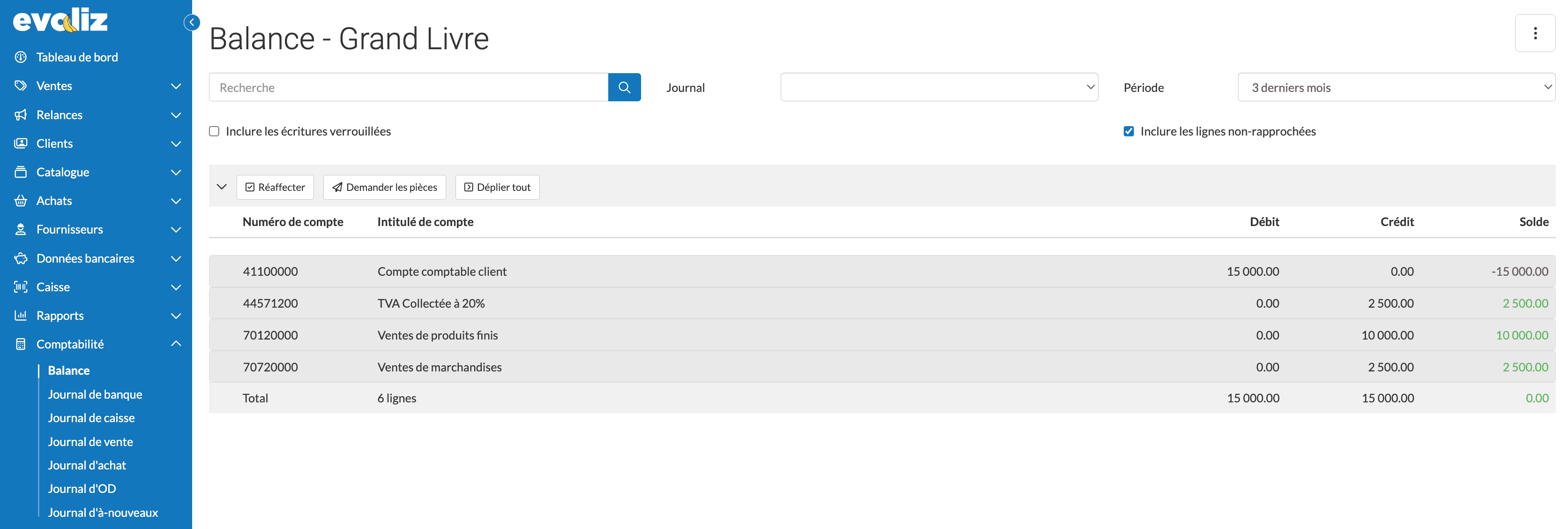Collapse the Comptabilité submenu chevron

pyautogui.click(x=176, y=344)
